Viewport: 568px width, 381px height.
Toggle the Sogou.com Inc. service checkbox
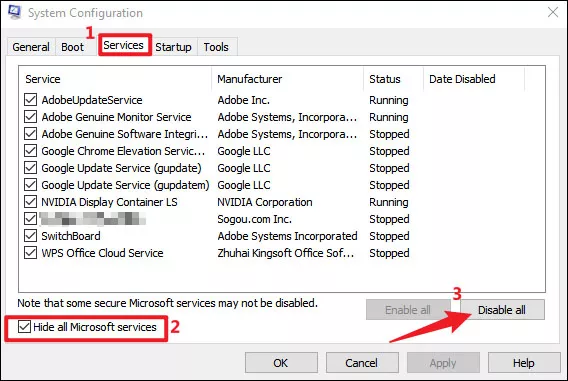coord(30,219)
